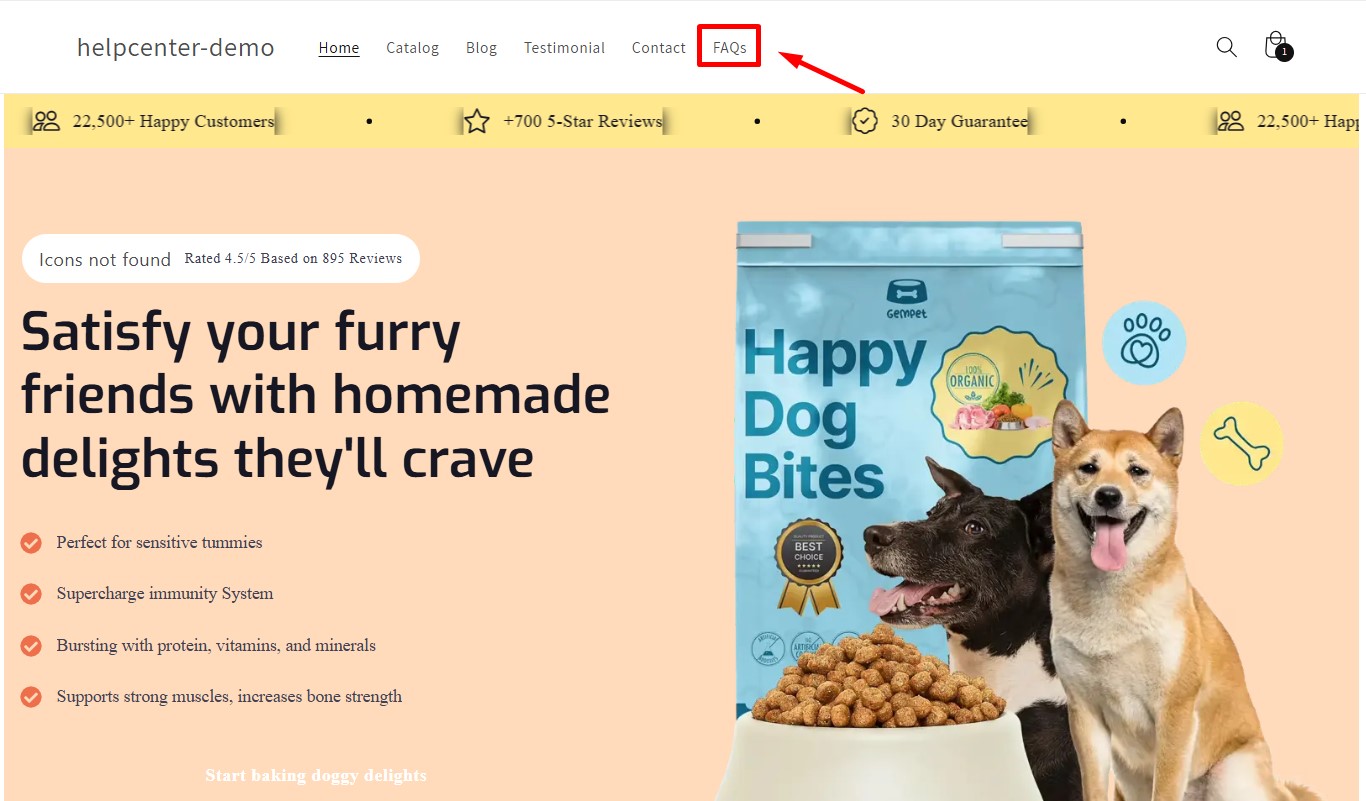Viewport: 1366px width, 801px height.
Task: Click the bone icon in the yellow circle
Action: [x=1241, y=443]
